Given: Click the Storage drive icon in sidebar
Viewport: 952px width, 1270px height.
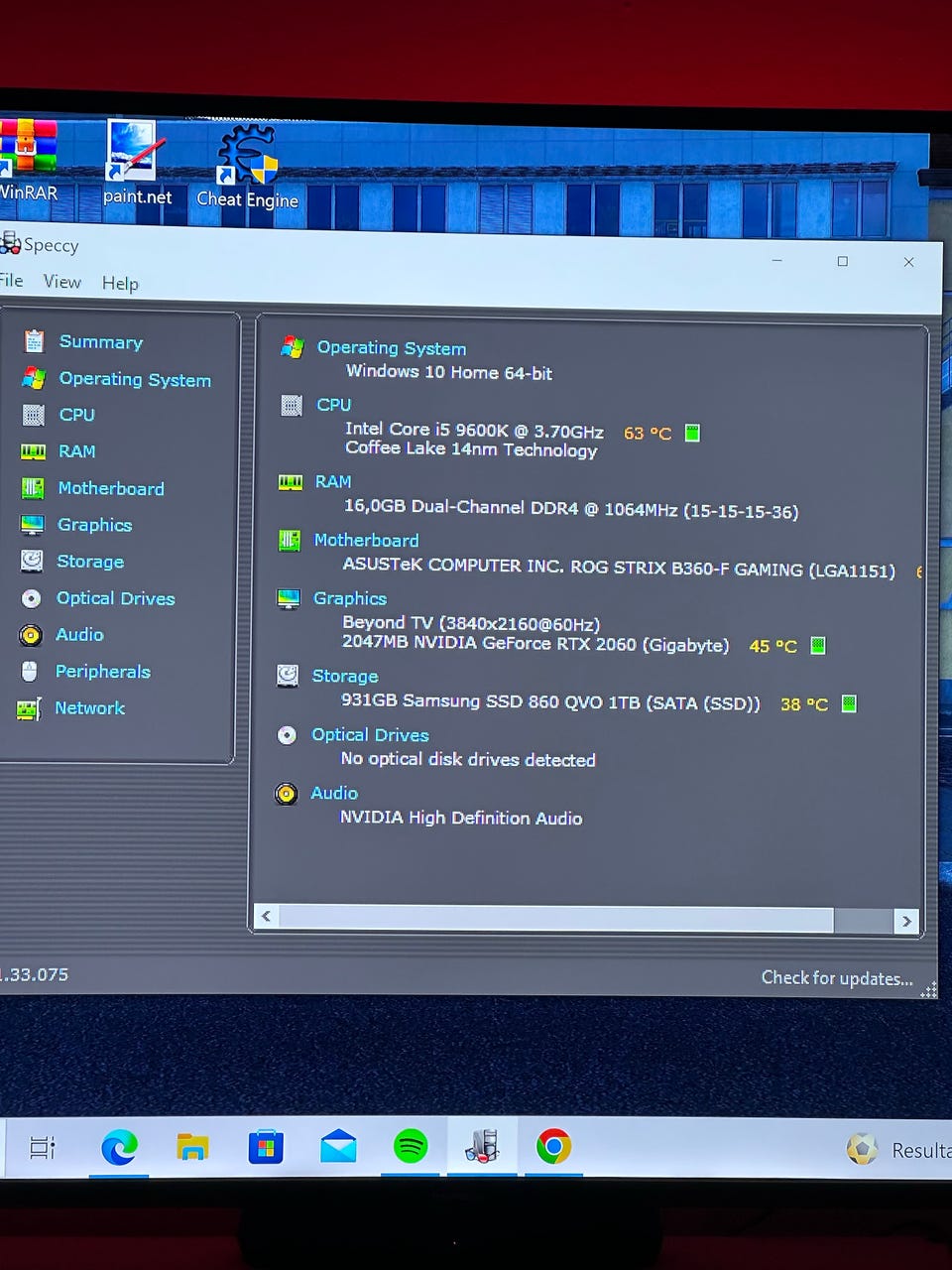Looking at the screenshot, I should pos(32,561).
